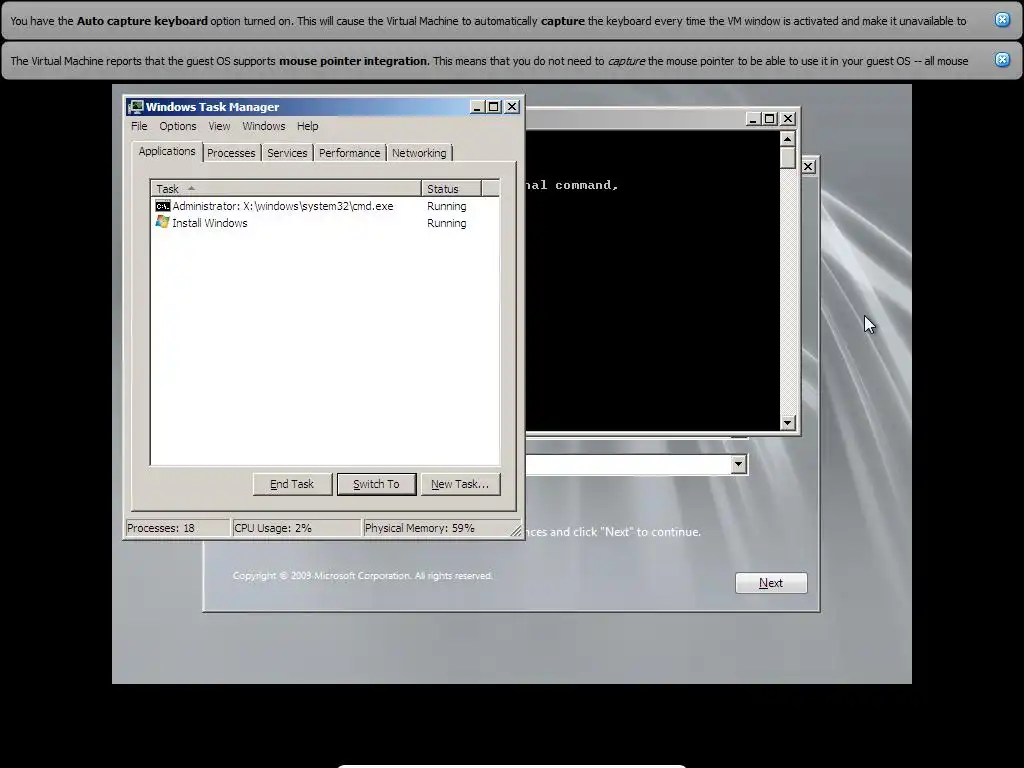Open the Windows menu
1024x768 pixels.
(264, 126)
